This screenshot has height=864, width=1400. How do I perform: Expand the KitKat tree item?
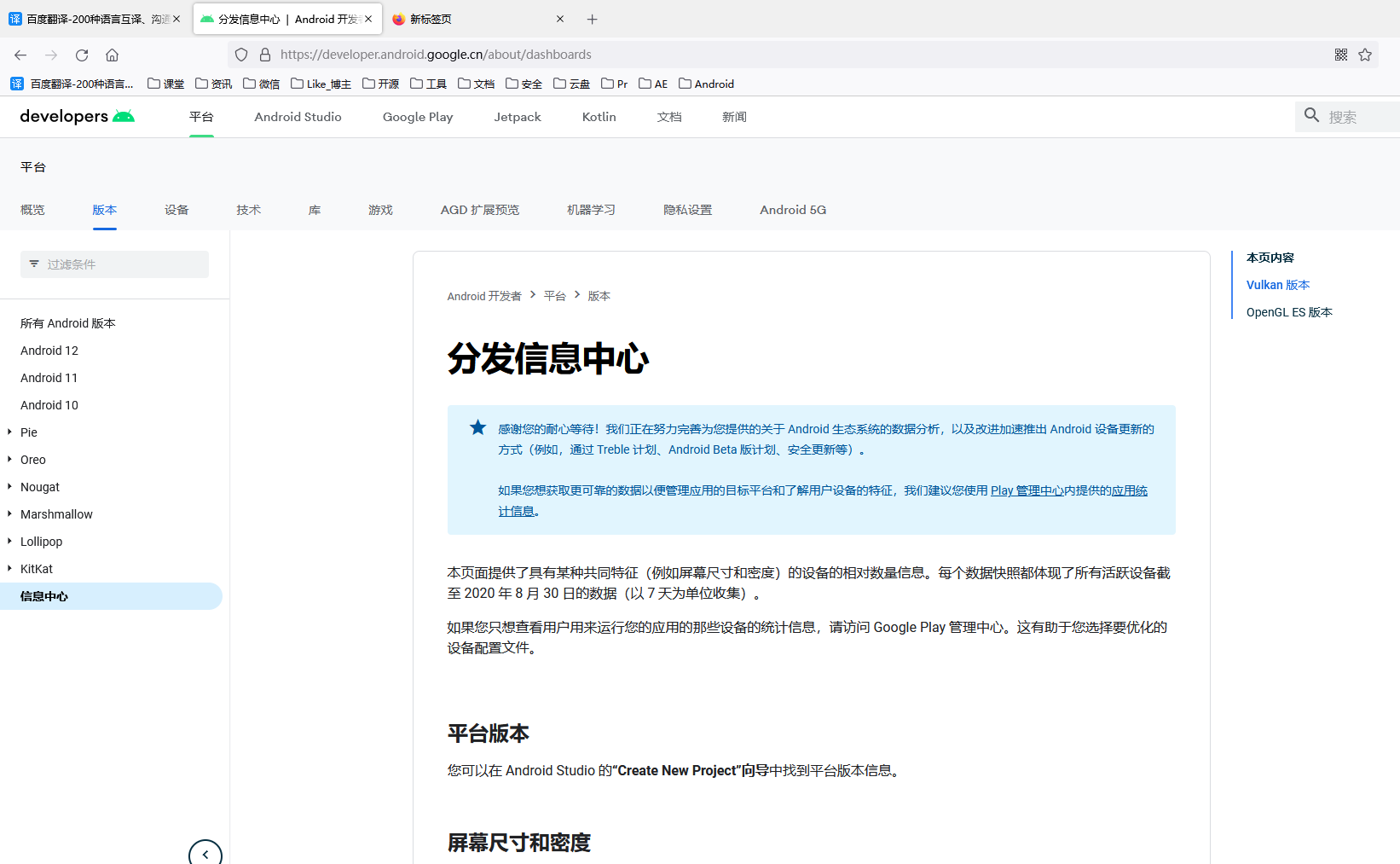[x=9, y=568]
